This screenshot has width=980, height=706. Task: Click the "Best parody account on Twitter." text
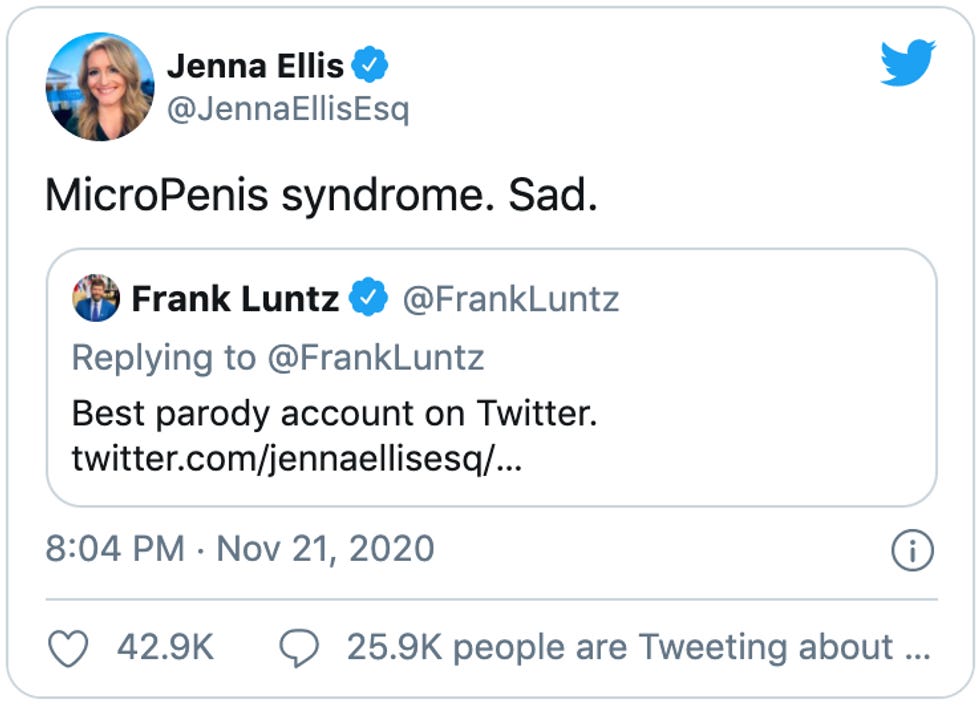(334, 412)
